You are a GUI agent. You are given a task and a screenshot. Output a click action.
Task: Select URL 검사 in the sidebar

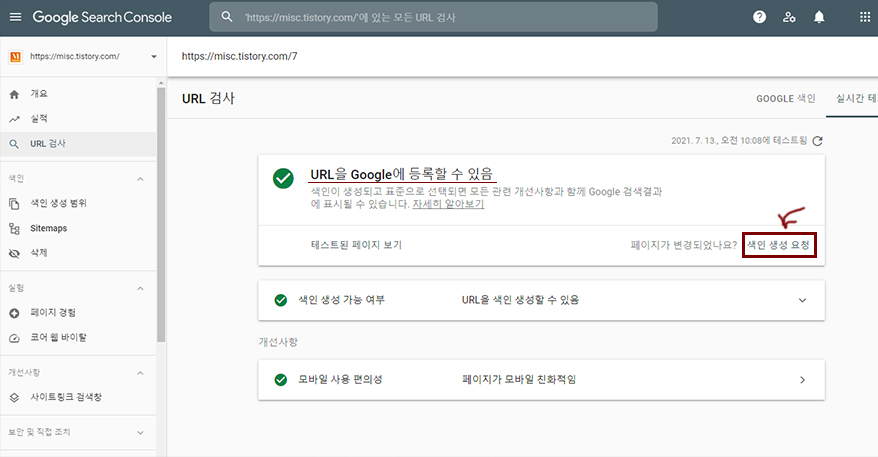click(x=78, y=144)
